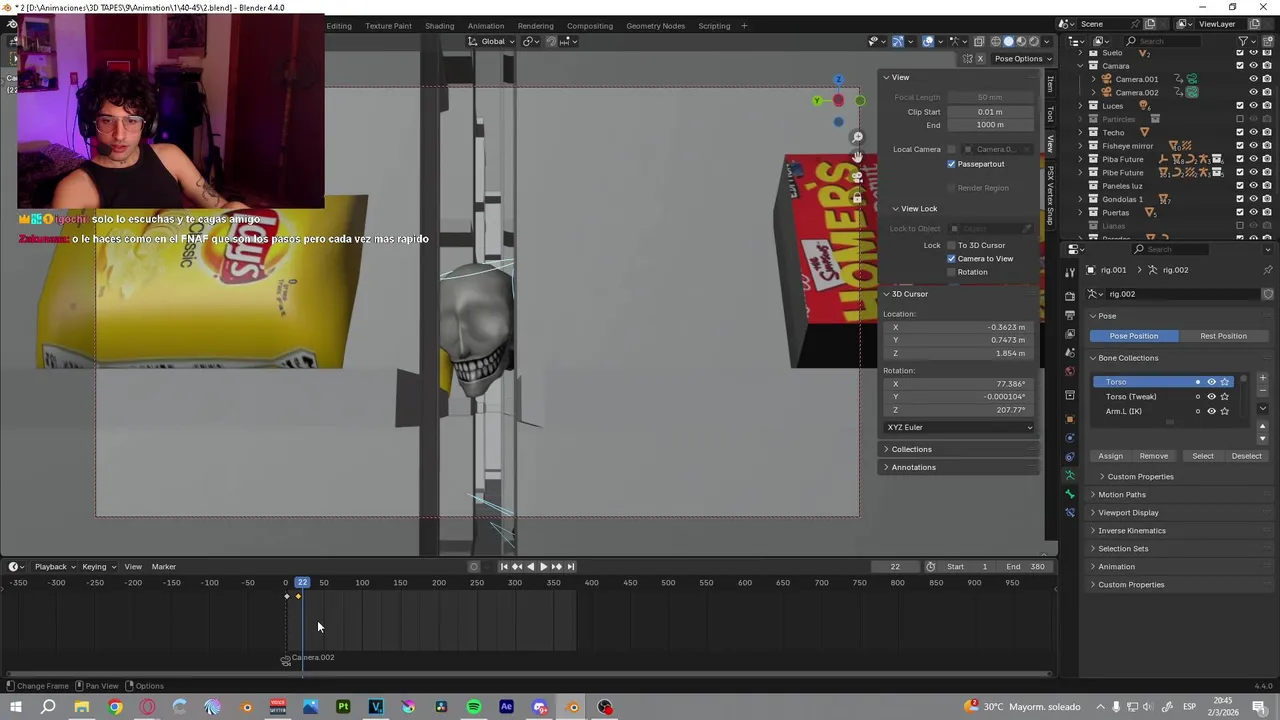Open the Keying menu in timeline
Image resolution: width=1280 pixels, height=720 pixels.
pos(98,567)
